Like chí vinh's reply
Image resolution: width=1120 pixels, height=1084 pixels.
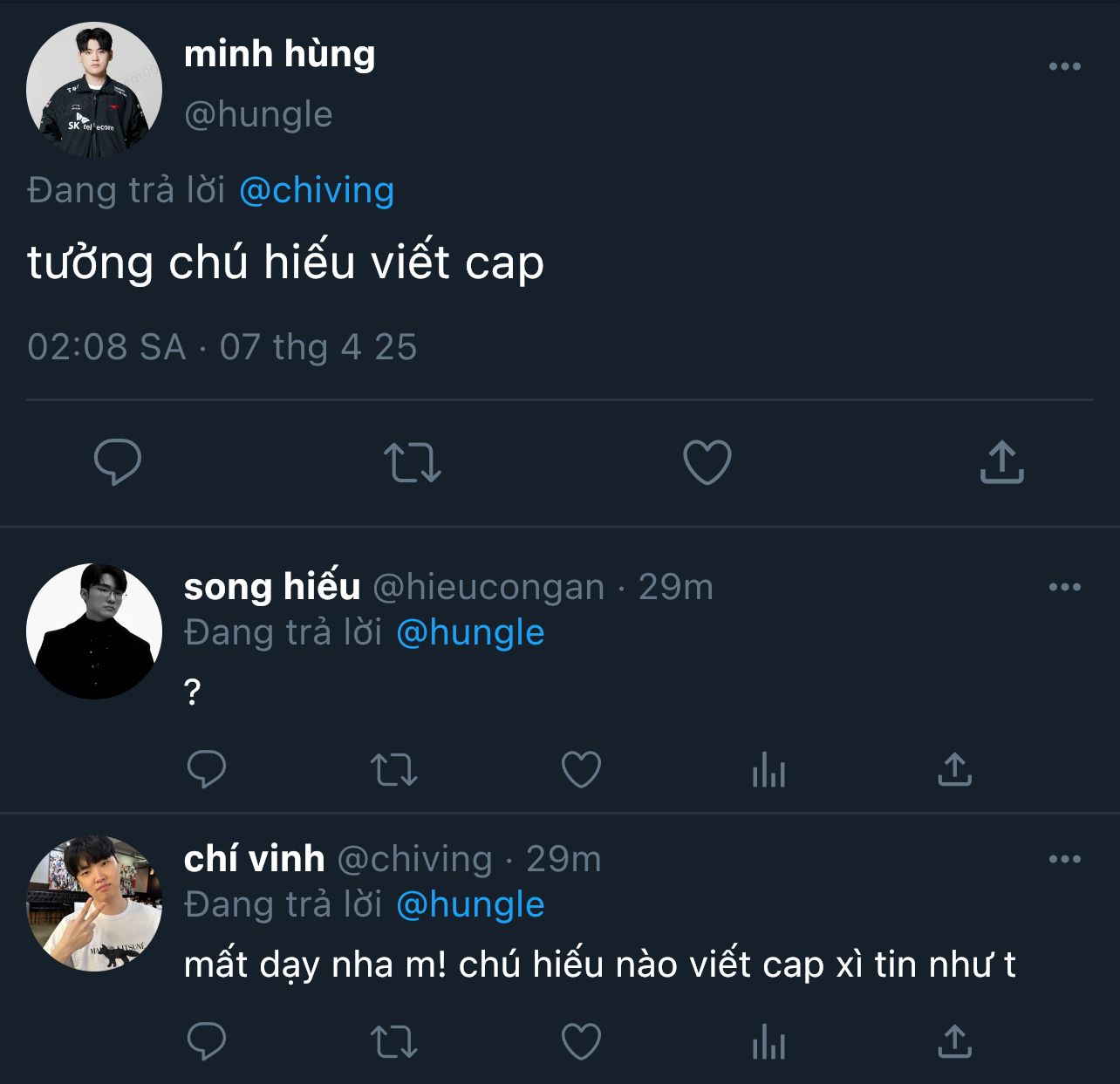click(581, 1041)
